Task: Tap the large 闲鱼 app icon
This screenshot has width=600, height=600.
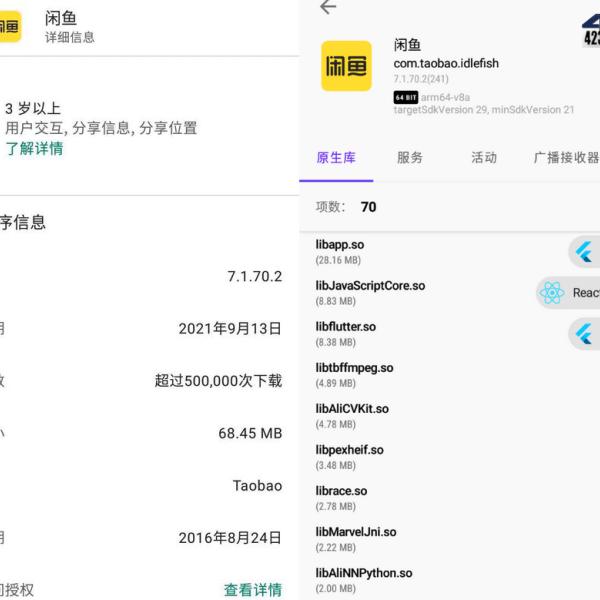Action: pyautogui.click(x=346, y=66)
